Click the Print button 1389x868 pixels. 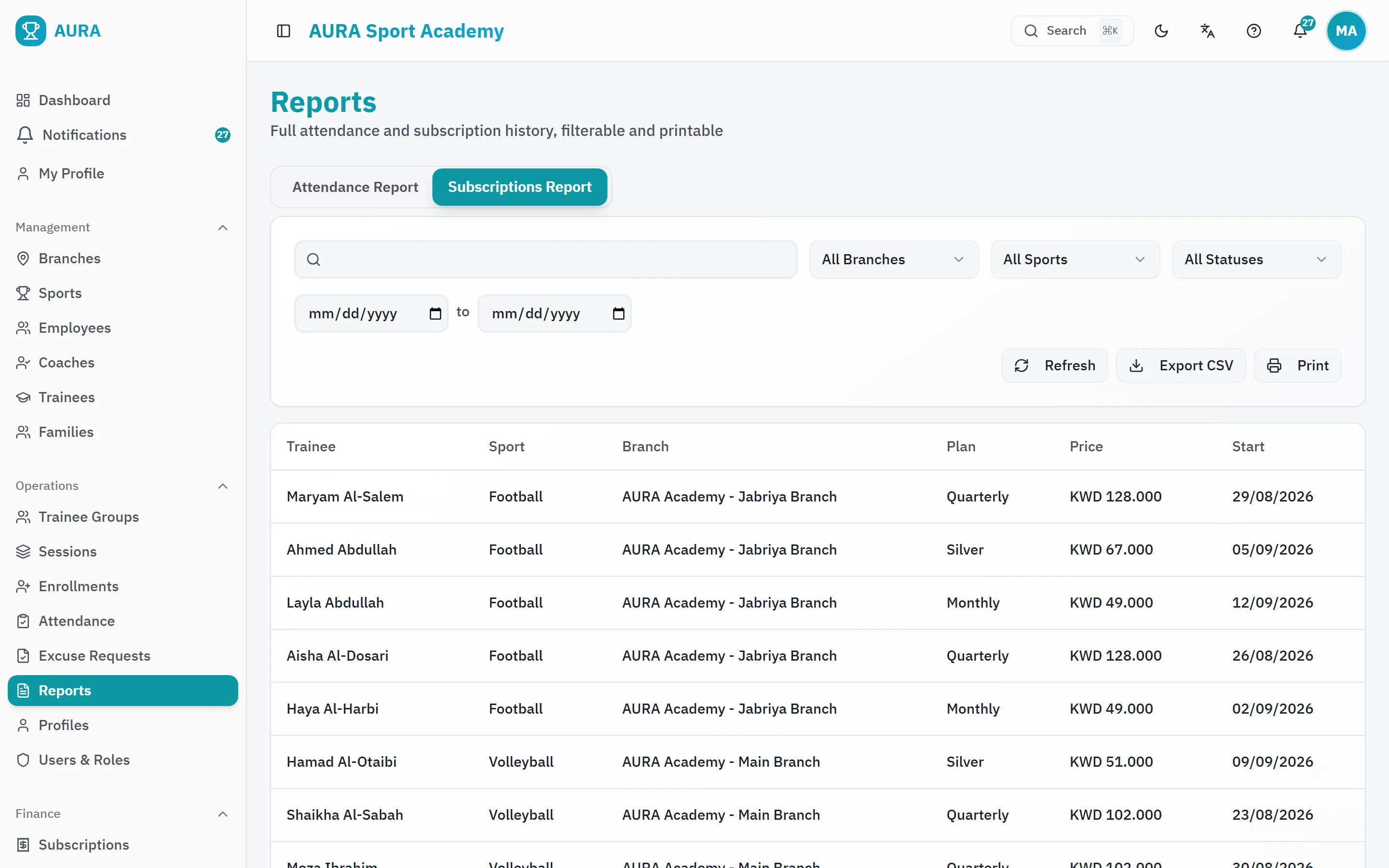(1297, 366)
